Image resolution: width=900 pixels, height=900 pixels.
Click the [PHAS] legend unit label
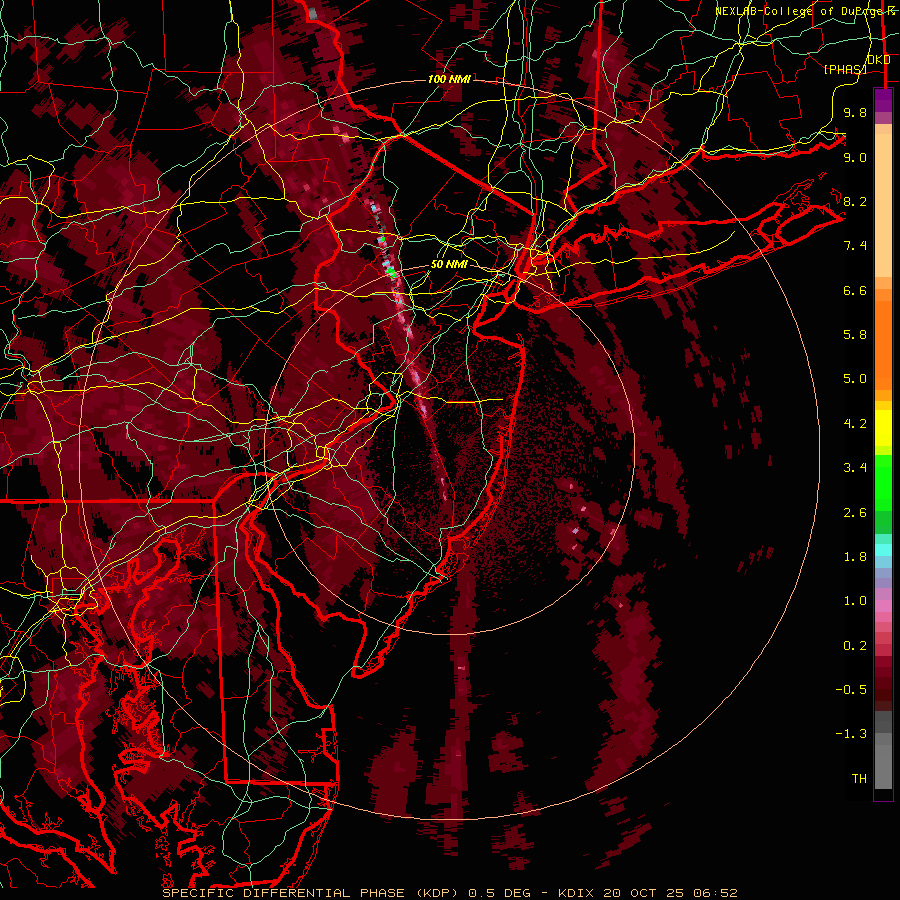coord(845,69)
